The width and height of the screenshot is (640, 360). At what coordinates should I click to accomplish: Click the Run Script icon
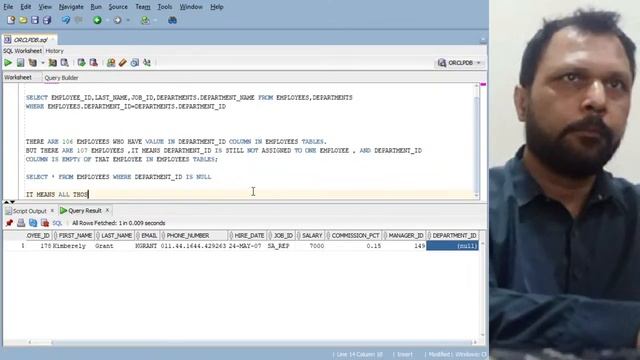20,62
